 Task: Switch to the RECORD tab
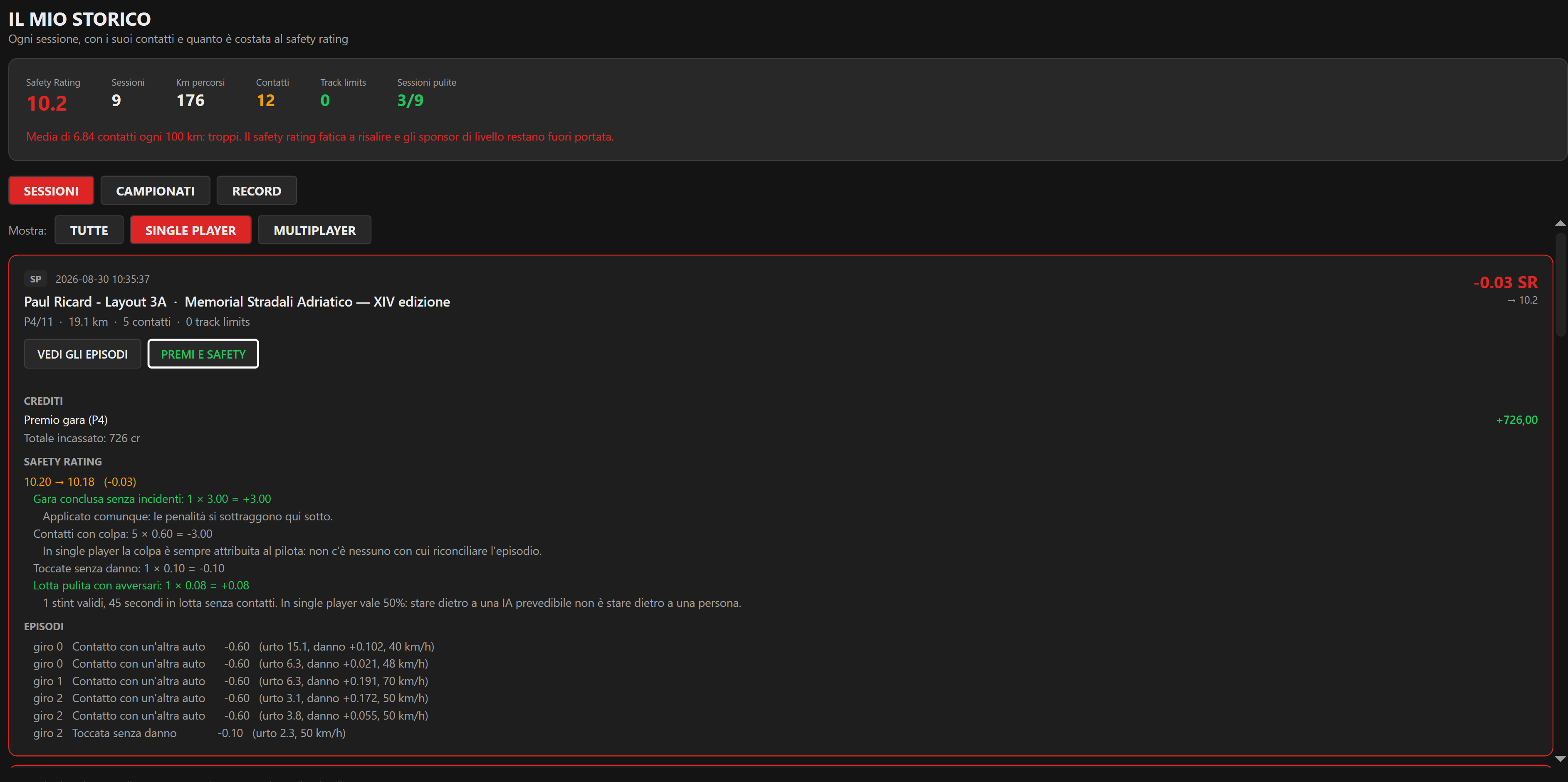tap(256, 191)
